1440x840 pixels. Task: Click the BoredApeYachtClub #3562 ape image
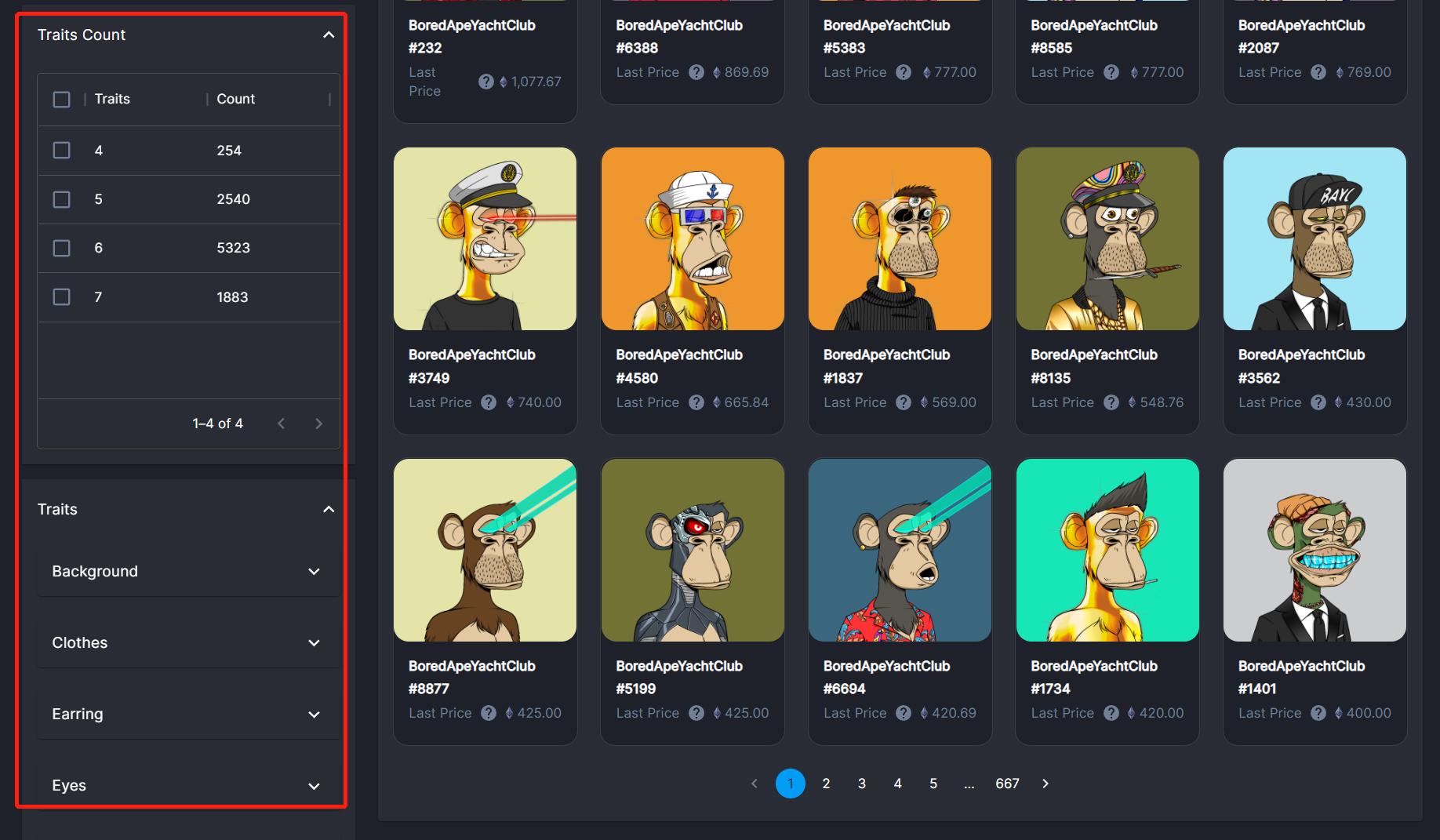coord(1315,238)
